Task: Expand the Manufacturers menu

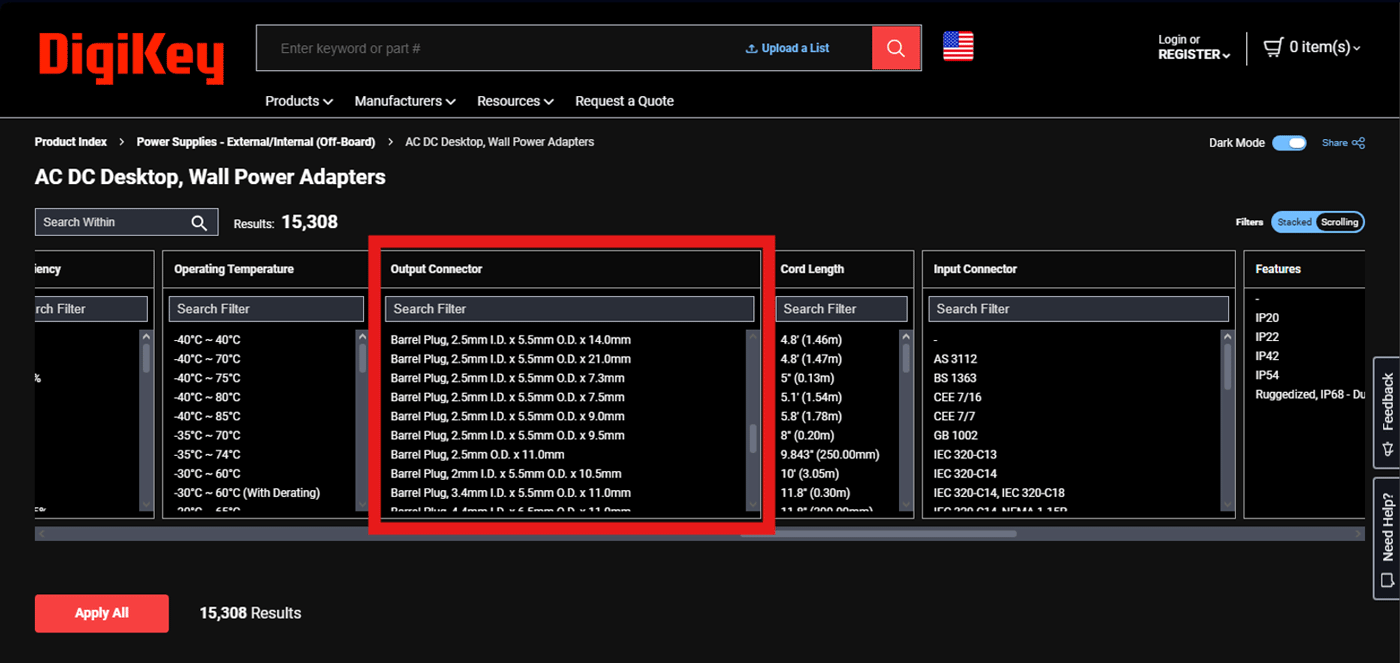Action: click(x=405, y=101)
